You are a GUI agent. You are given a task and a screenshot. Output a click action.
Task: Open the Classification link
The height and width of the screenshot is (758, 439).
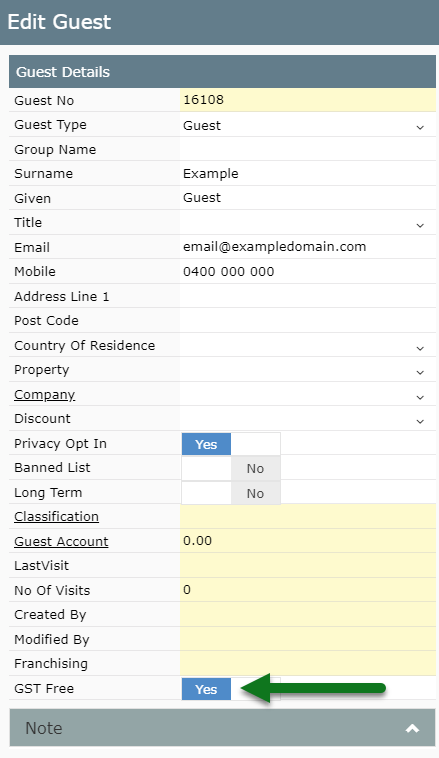coord(56,517)
